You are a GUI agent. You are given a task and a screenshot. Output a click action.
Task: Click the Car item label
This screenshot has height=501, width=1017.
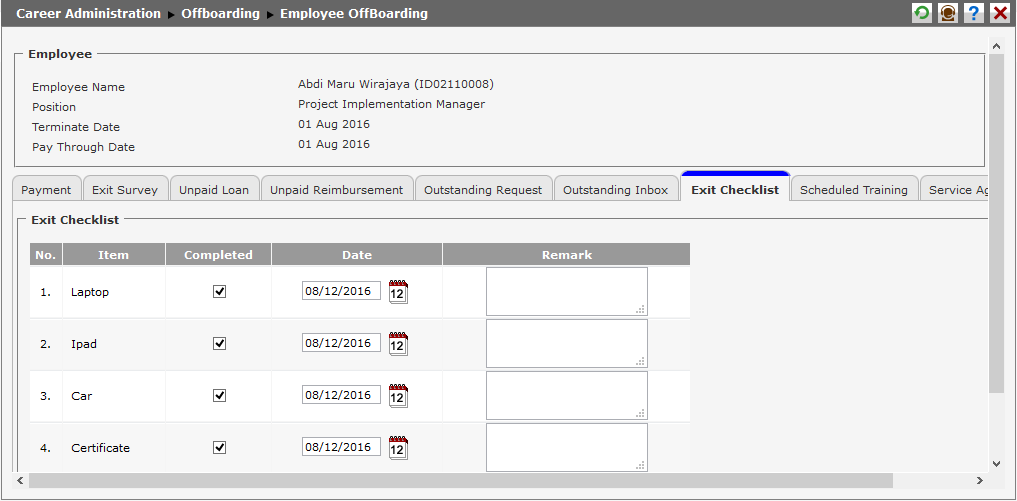[x=82, y=396]
